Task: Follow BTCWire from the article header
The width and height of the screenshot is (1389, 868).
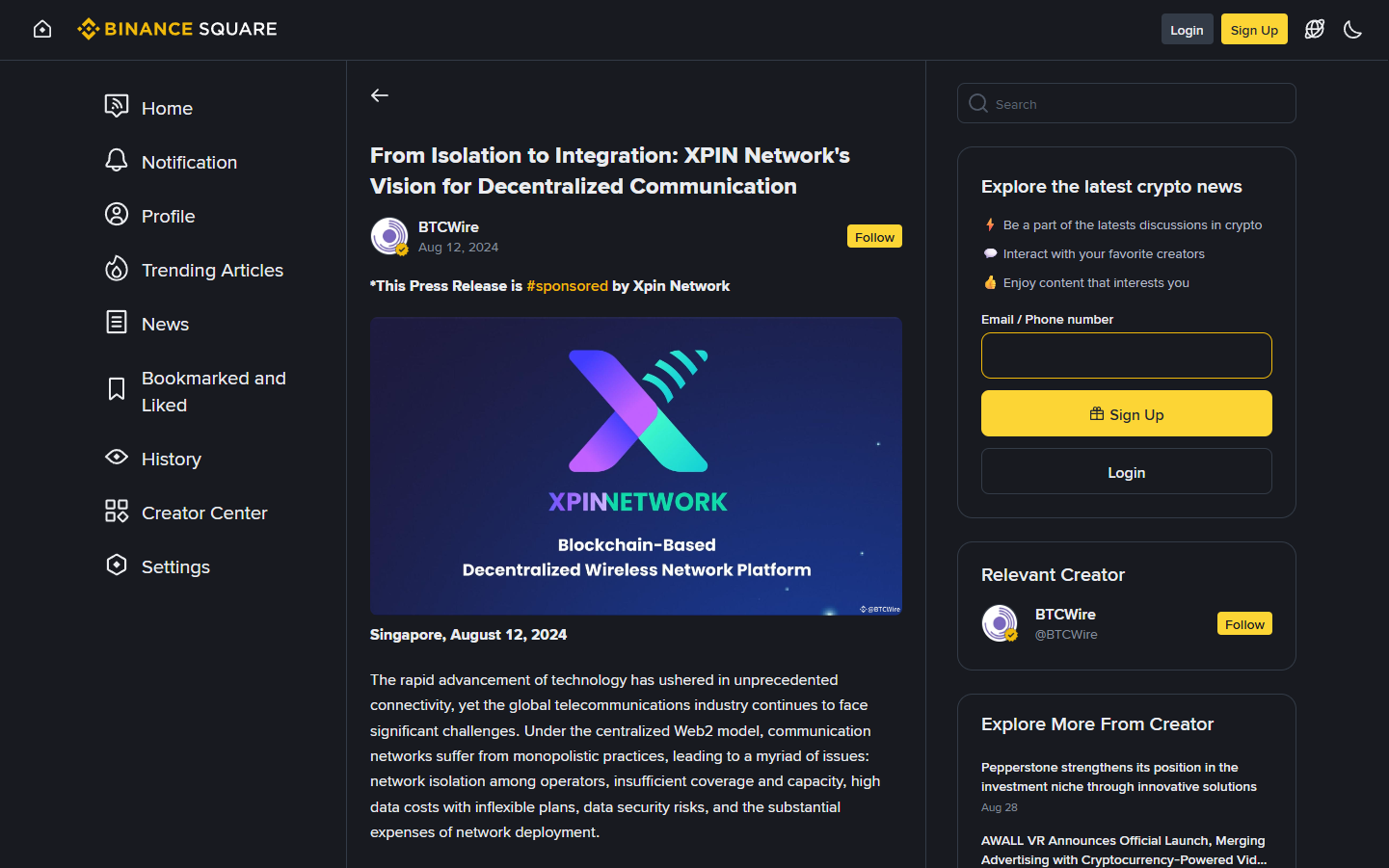Action: [873, 237]
